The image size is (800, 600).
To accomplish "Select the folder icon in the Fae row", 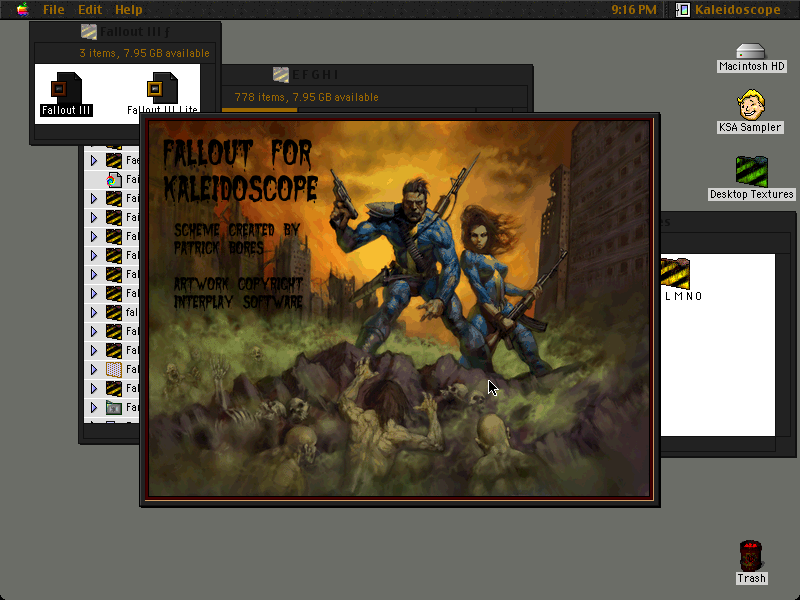I will click(113, 160).
